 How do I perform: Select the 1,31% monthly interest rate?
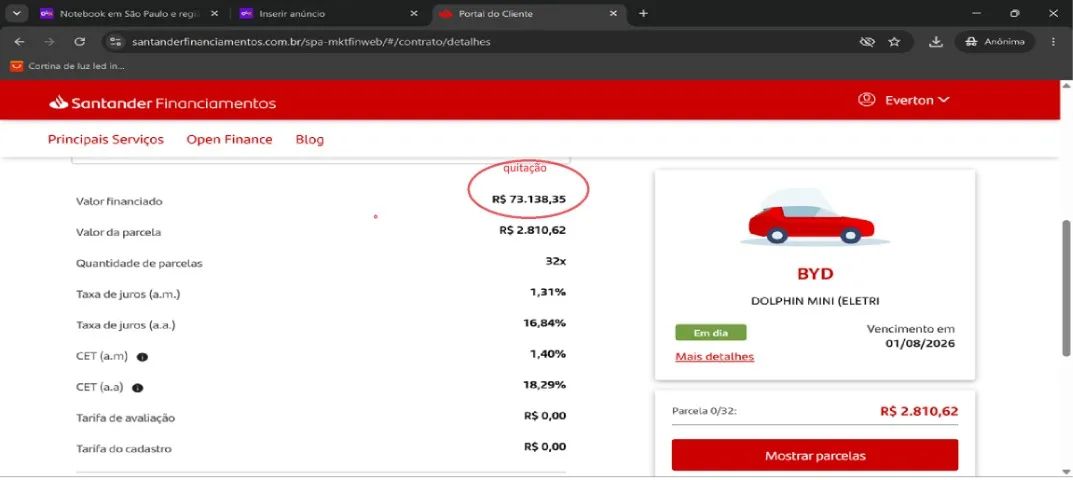pyautogui.click(x=547, y=292)
